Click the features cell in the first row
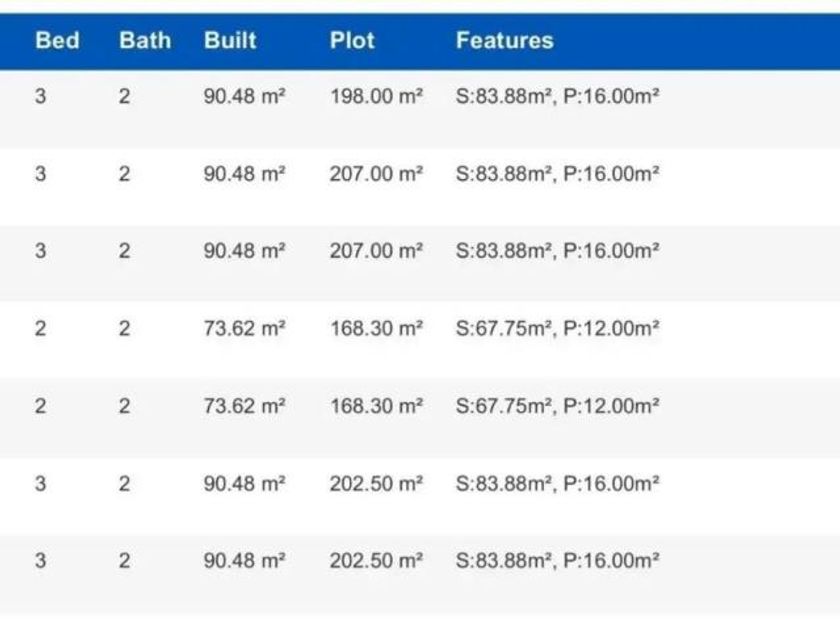The width and height of the screenshot is (840, 630). (x=557, y=96)
